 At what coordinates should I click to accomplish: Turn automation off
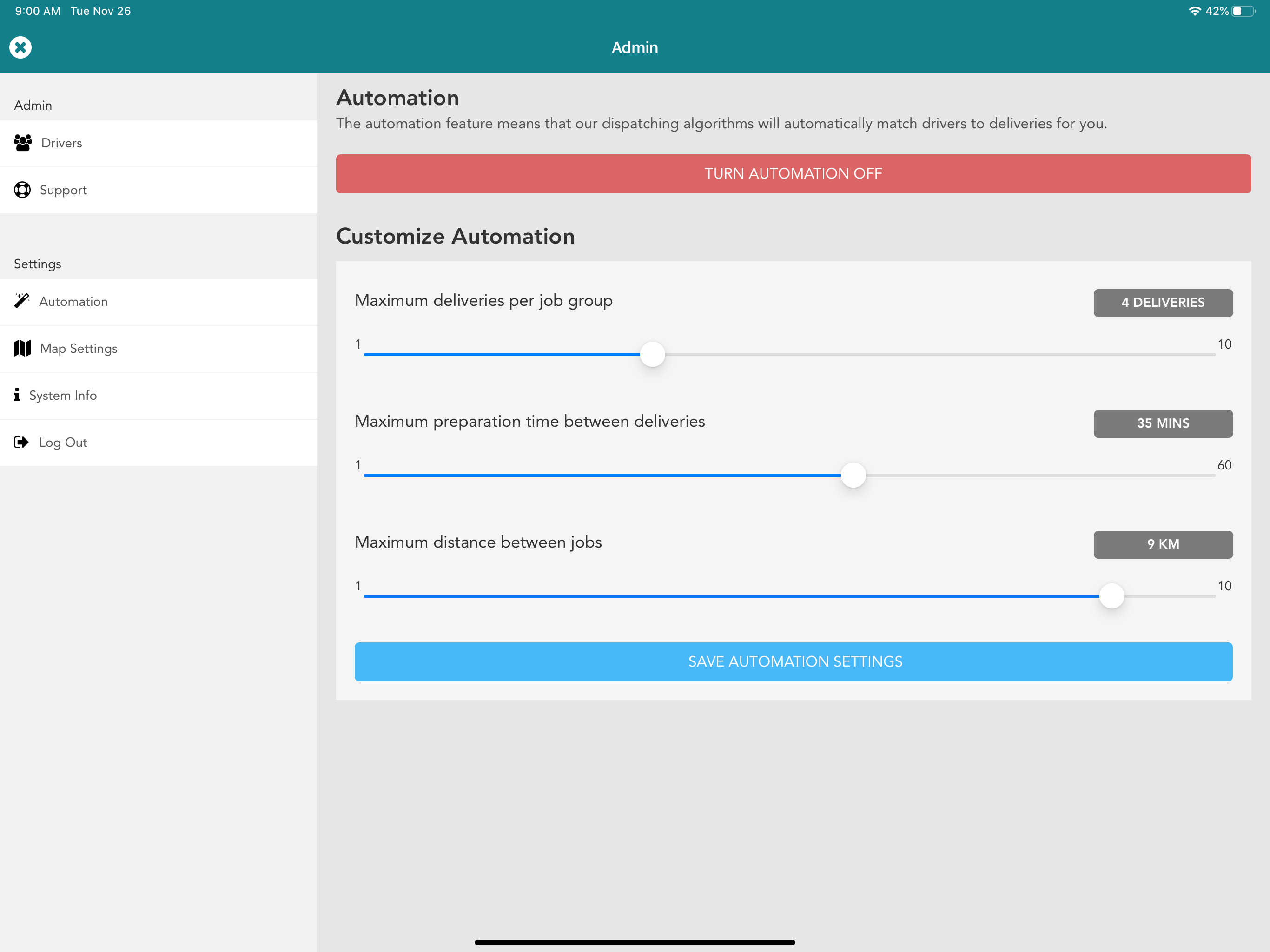click(793, 174)
